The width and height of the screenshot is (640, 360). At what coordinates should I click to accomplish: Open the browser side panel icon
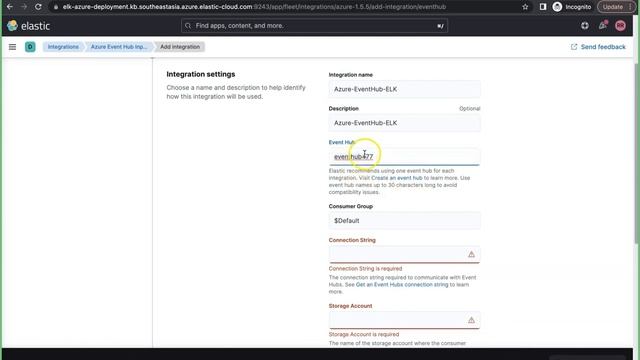click(x=542, y=7)
